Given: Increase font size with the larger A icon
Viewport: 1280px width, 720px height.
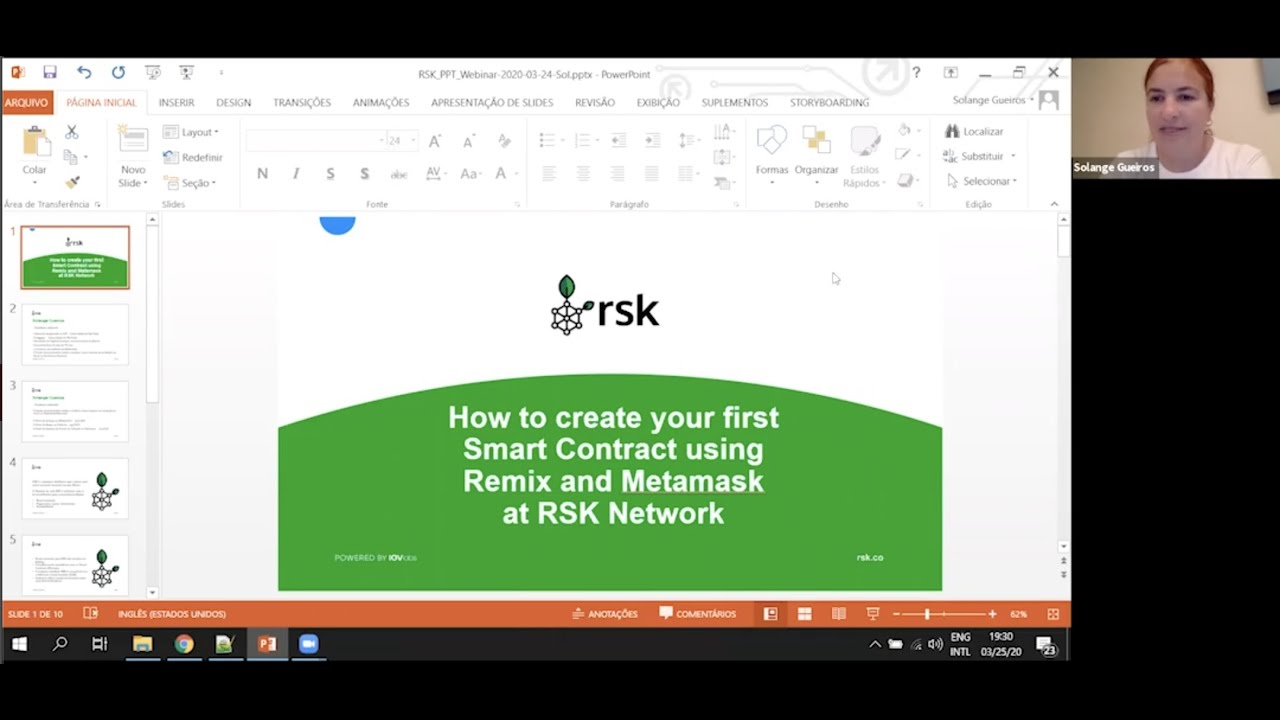Looking at the screenshot, I should [435, 141].
